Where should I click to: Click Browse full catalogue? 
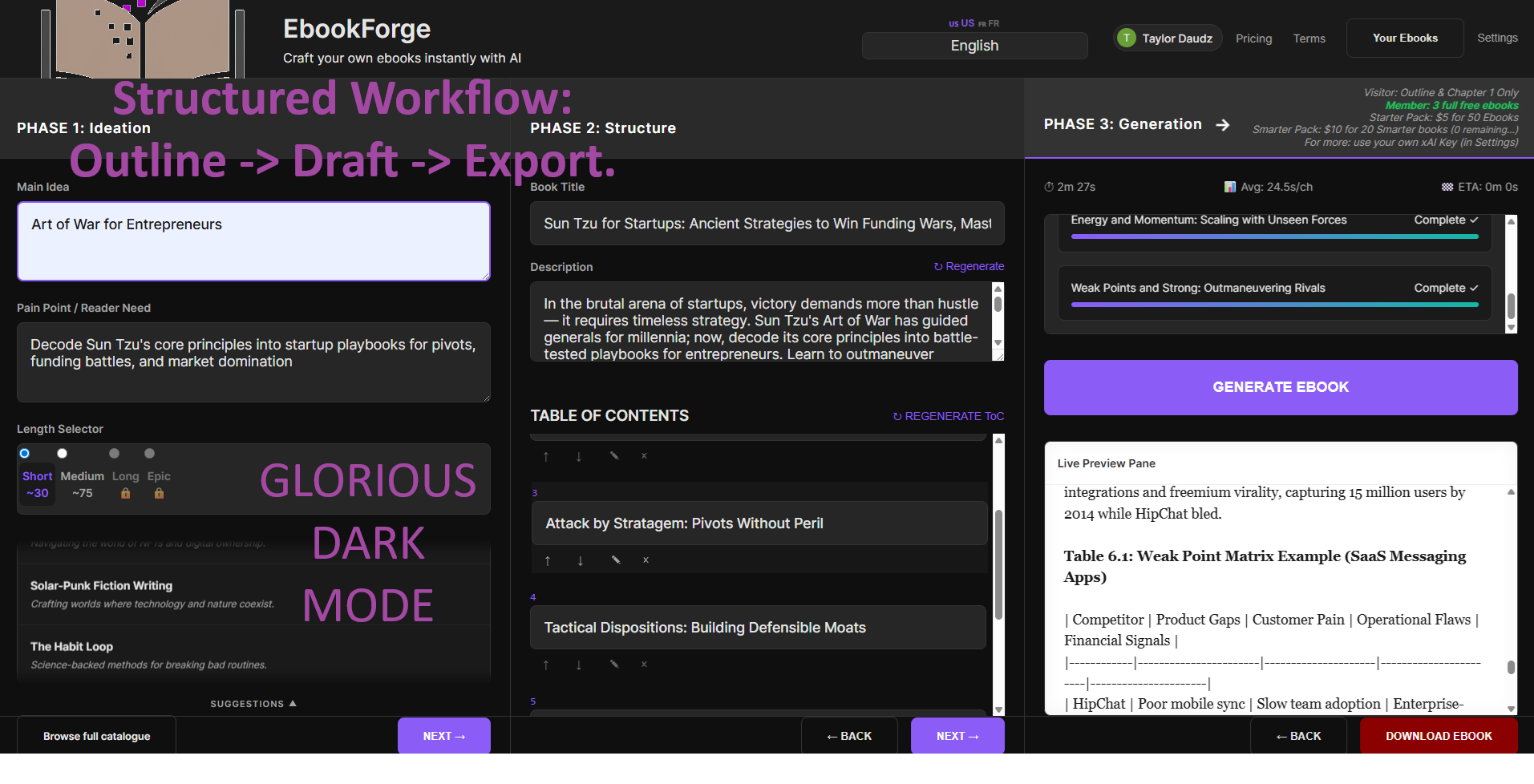pos(96,736)
